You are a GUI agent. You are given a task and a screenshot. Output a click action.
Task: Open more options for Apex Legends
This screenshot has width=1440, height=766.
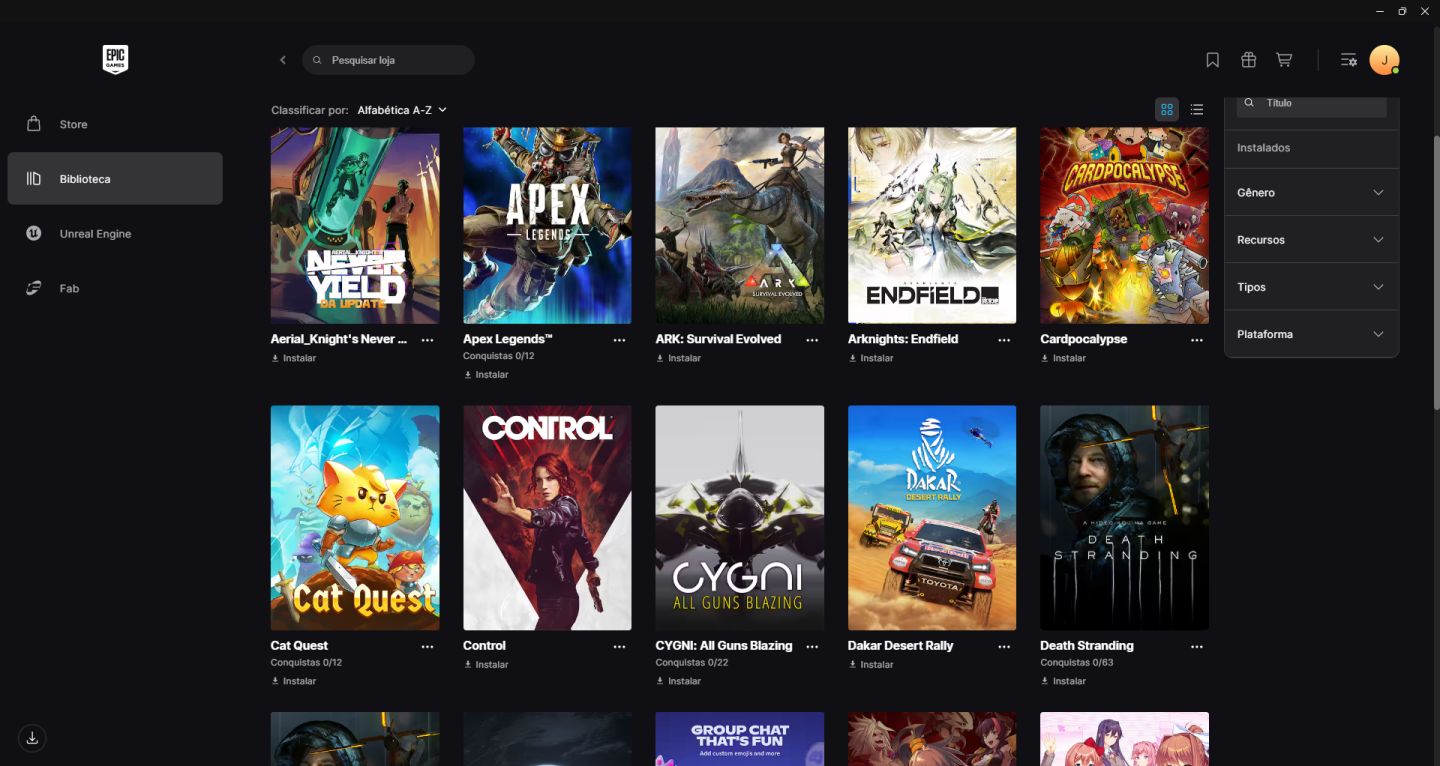(x=620, y=340)
